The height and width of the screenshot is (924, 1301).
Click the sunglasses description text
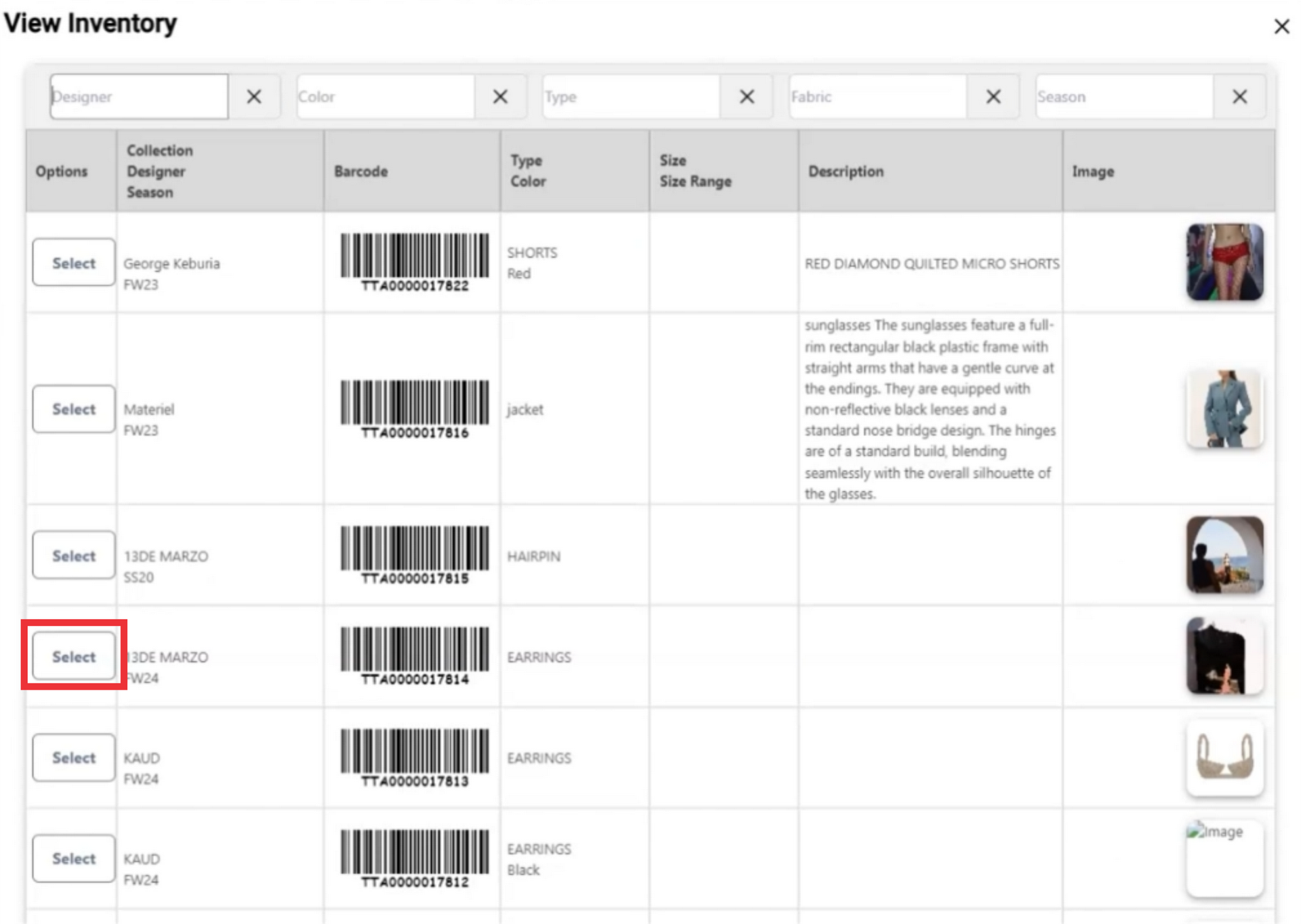point(930,409)
